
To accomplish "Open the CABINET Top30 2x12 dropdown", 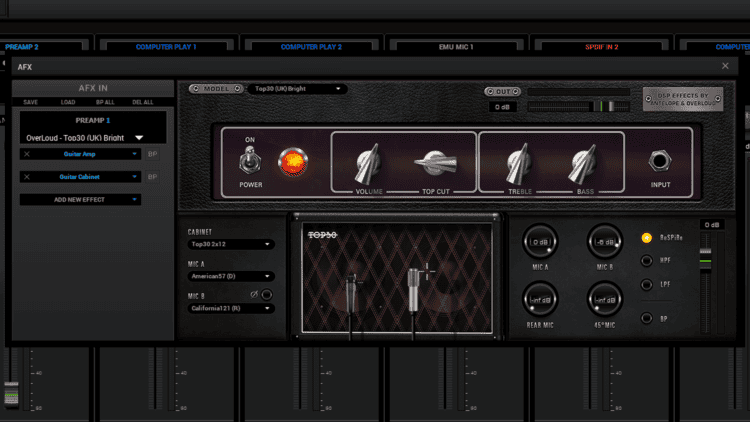I will 231,244.
